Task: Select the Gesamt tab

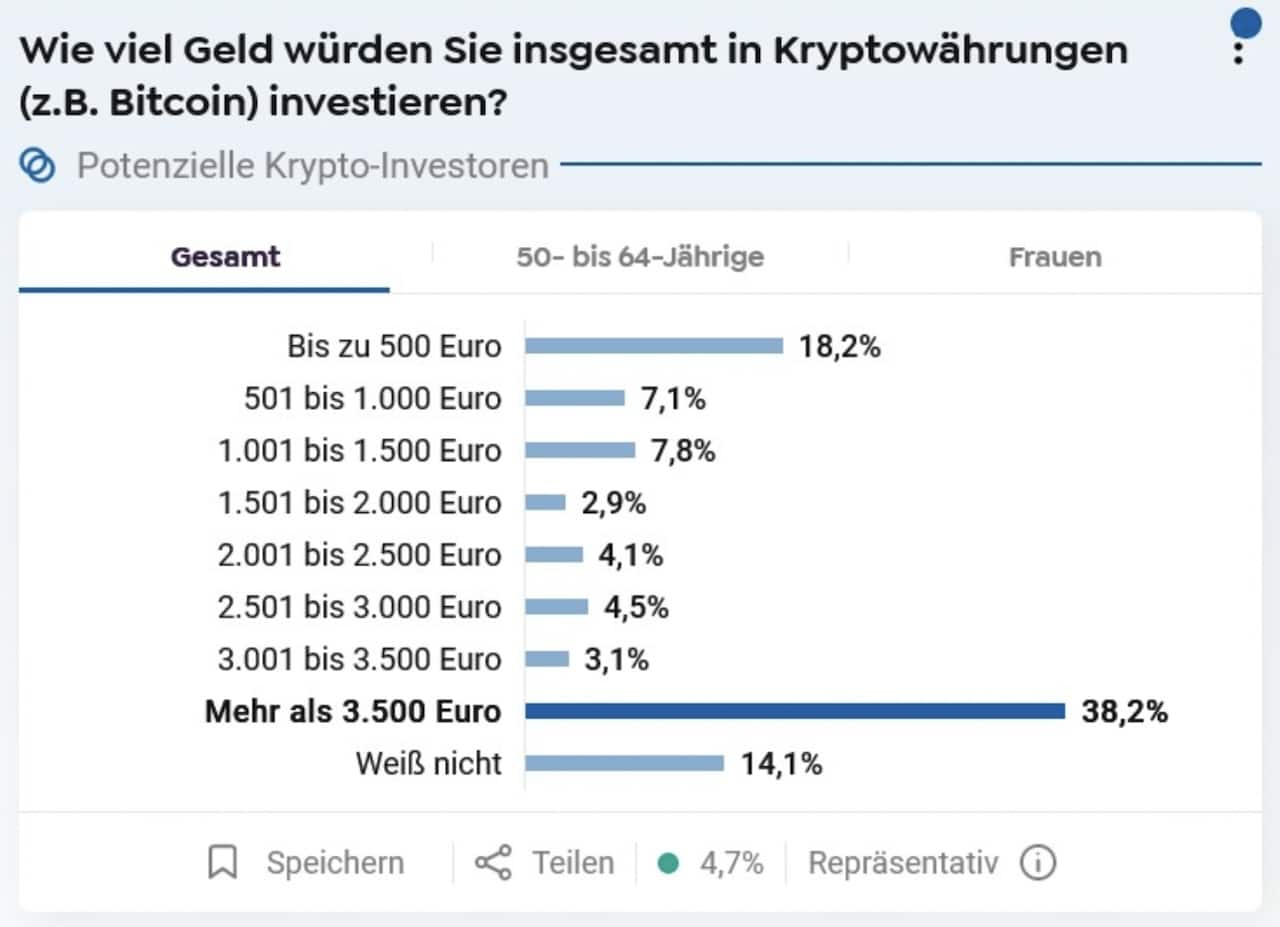Action: [225, 257]
